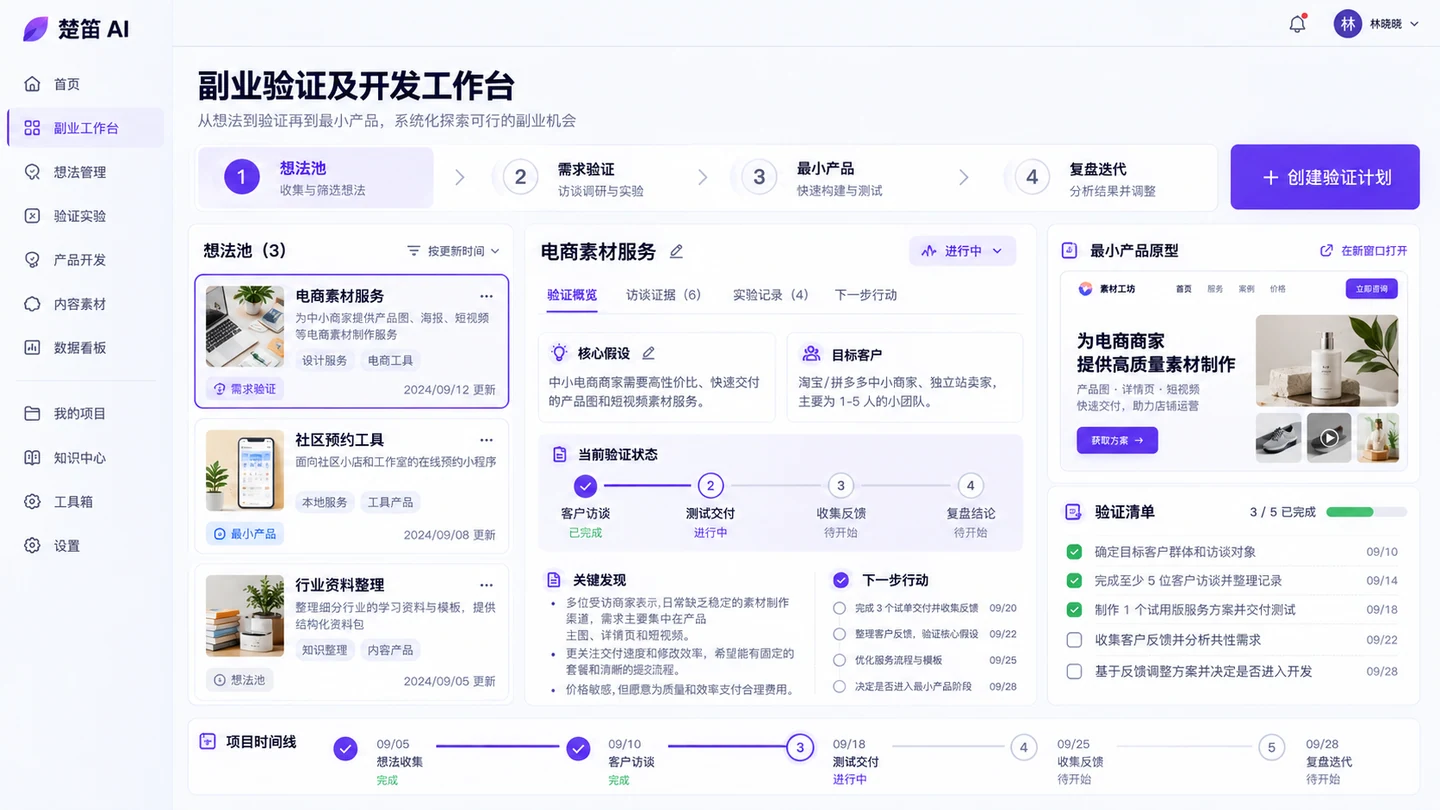Click the 验证清单 green progress bar

(1366, 512)
